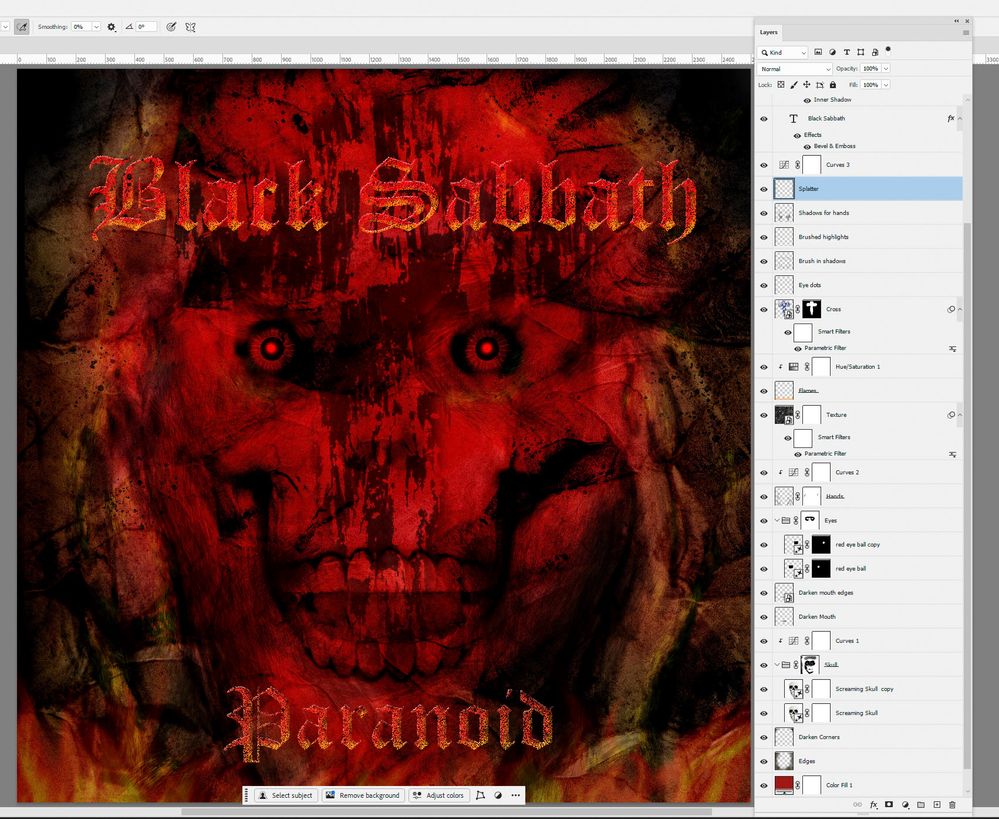The height and width of the screenshot is (819, 999).
Task: Prevent auto-nesting artboard lock icon
Action: coord(820,85)
